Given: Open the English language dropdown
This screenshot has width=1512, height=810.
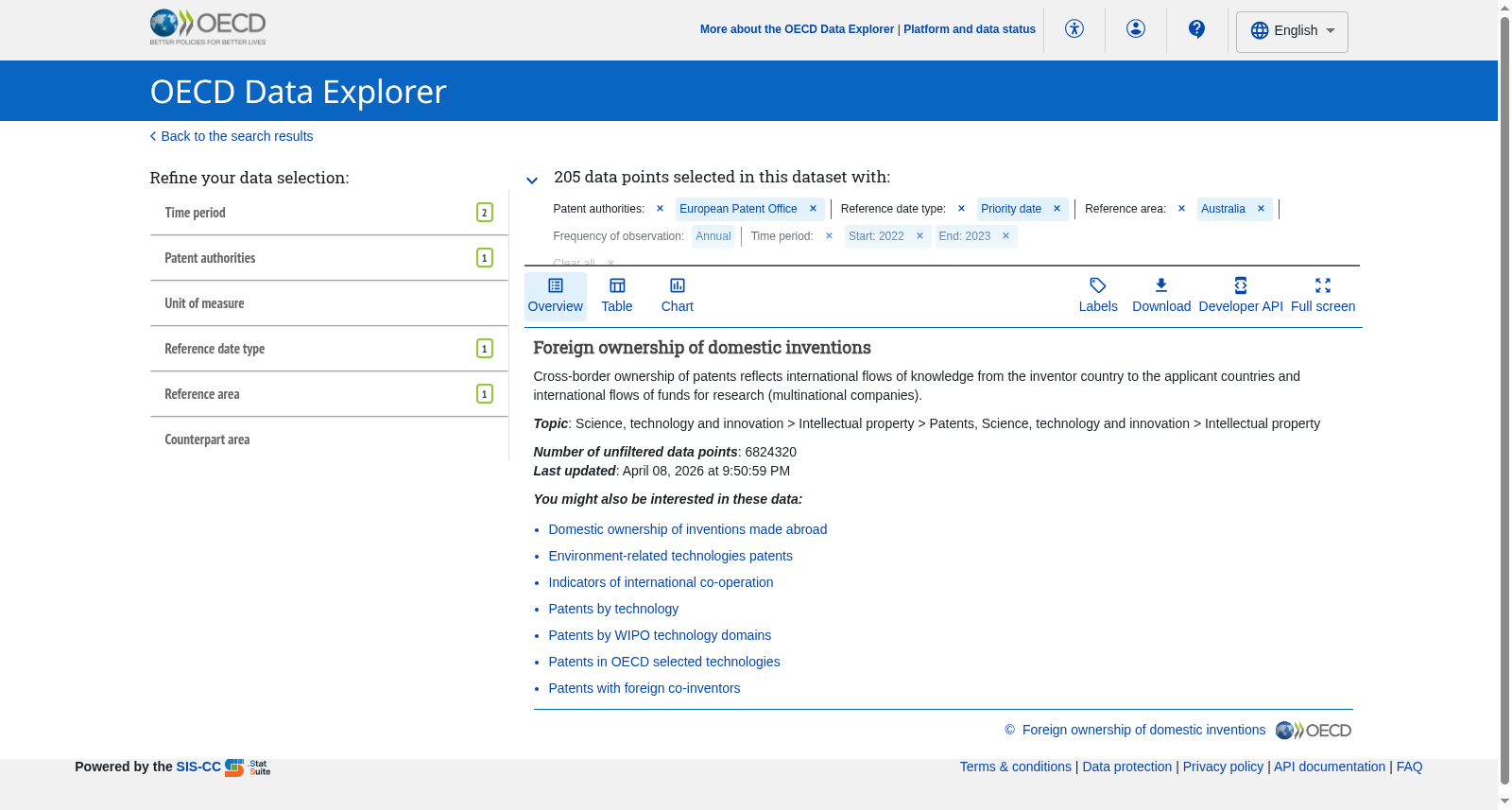Looking at the screenshot, I should click(1292, 31).
